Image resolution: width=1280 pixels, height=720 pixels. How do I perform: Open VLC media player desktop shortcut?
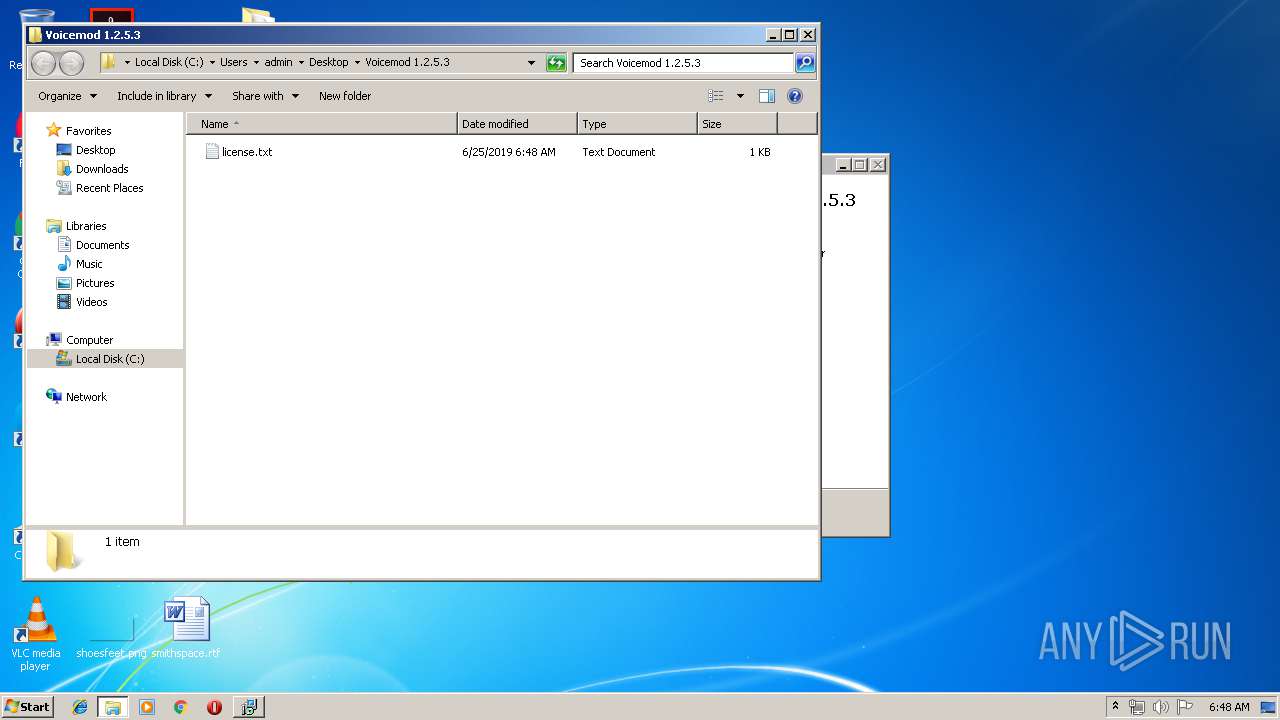[35, 633]
